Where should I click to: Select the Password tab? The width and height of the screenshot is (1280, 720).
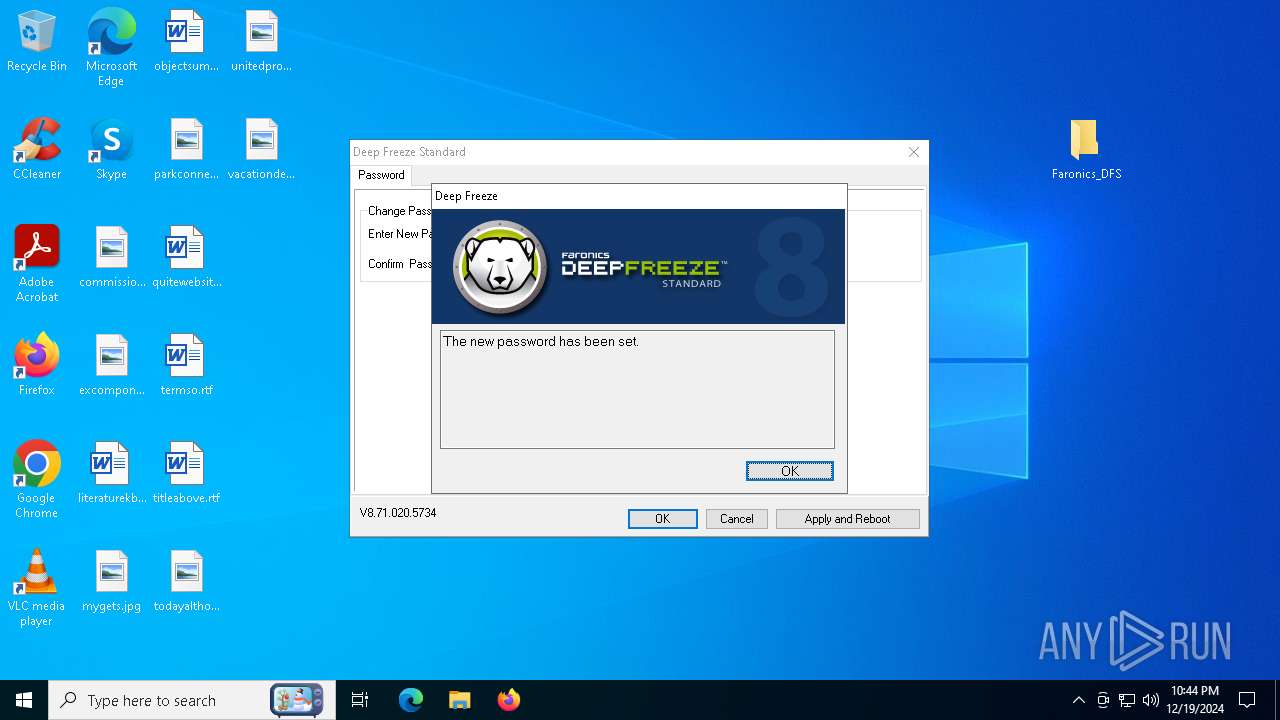381,175
